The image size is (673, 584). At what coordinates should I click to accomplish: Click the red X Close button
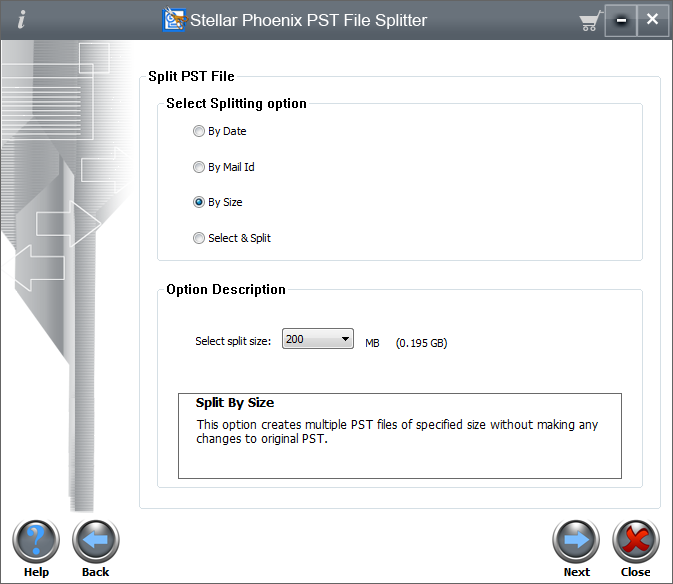point(636,541)
